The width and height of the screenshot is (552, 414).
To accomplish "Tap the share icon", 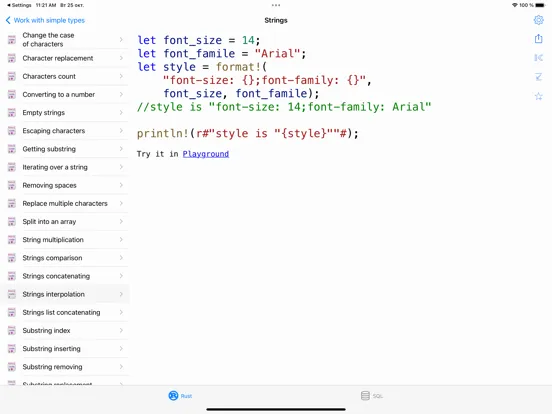I will pos(538,38).
